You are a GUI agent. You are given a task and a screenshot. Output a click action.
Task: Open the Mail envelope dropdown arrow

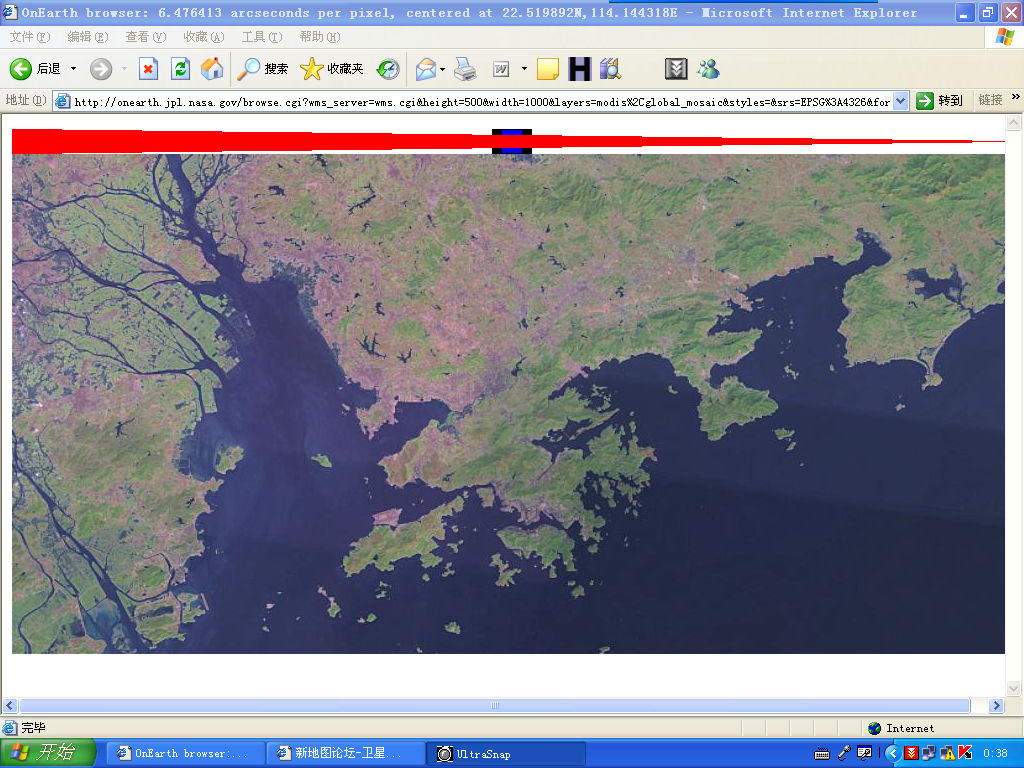tap(442, 69)
